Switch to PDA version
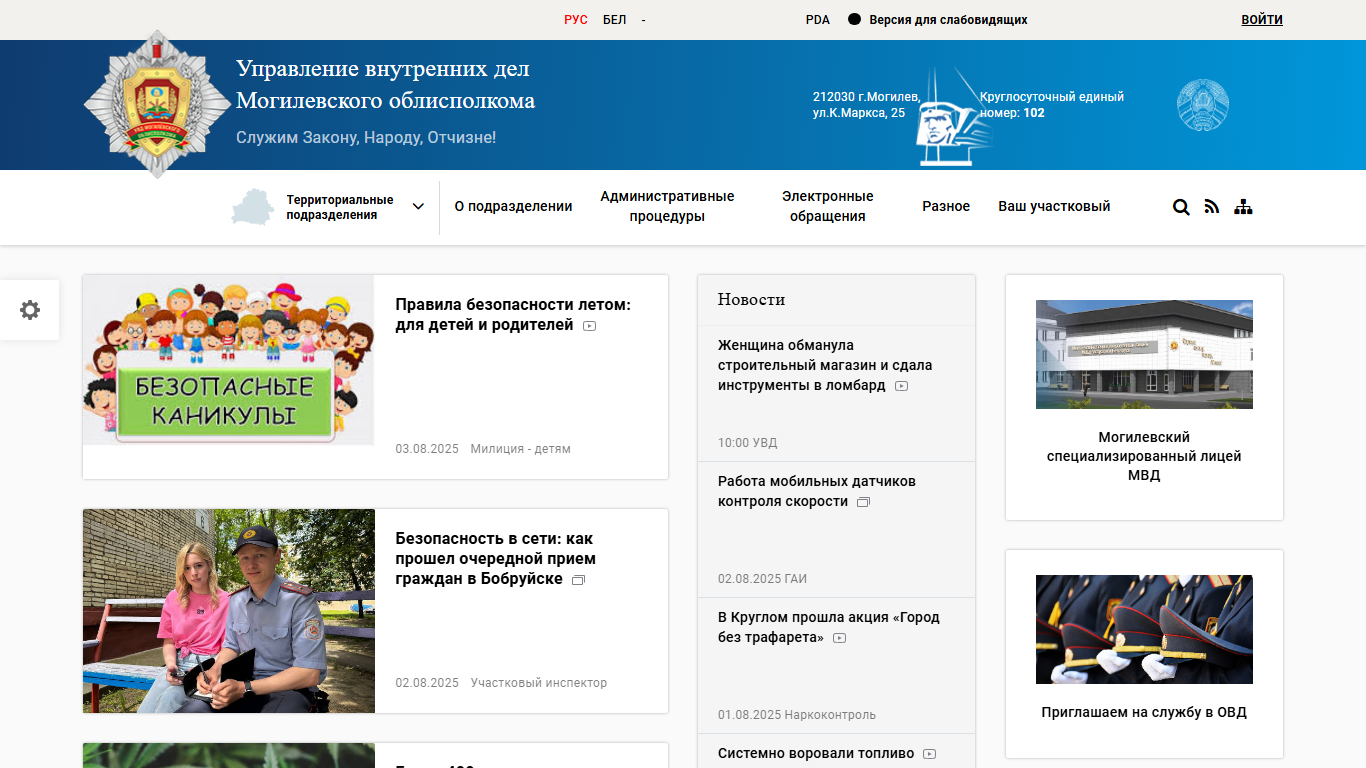This screenshot has width=1366, height=768. 817,20
